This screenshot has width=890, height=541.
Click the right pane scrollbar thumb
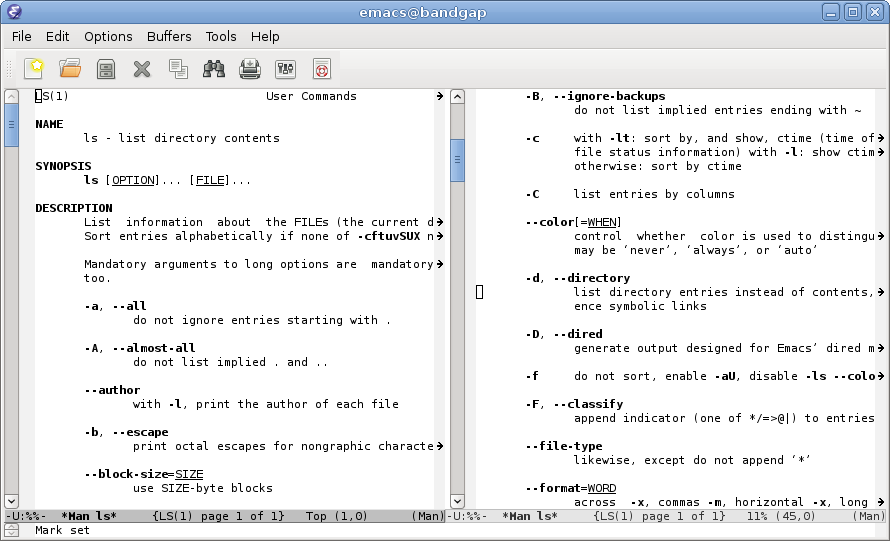click(x=457, y=160)
